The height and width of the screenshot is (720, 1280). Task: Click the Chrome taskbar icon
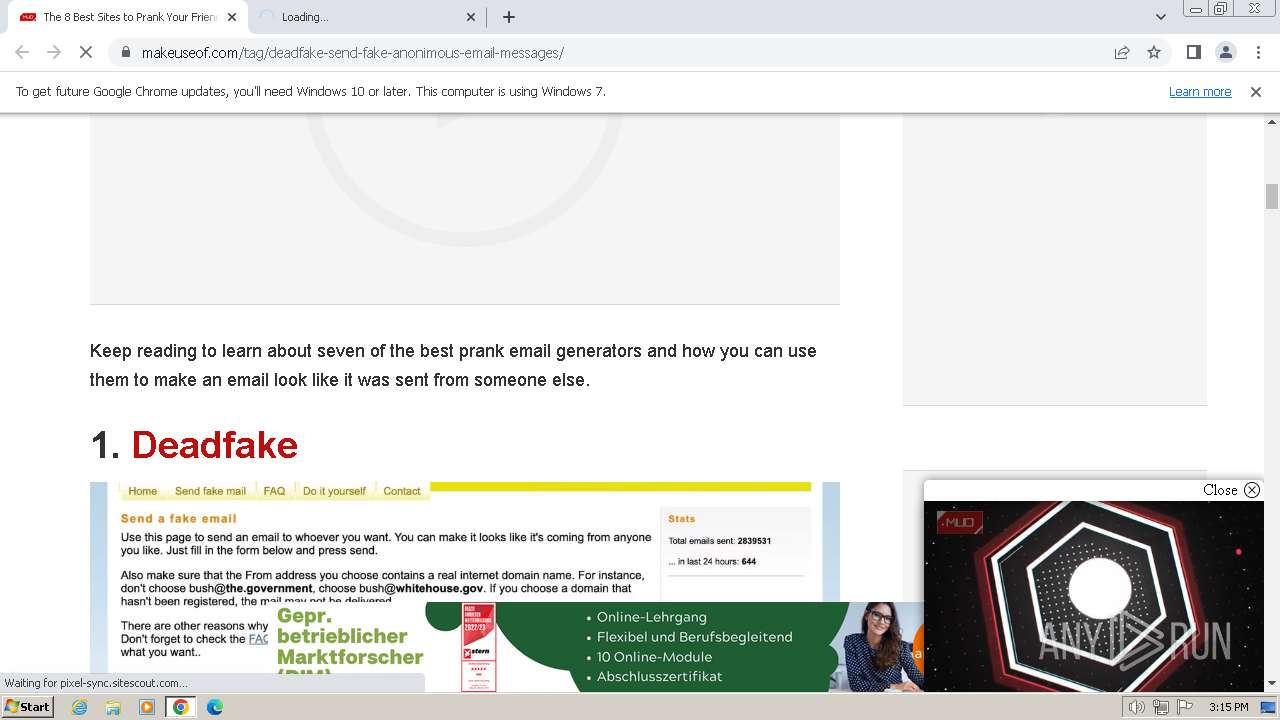click(181, 707)
